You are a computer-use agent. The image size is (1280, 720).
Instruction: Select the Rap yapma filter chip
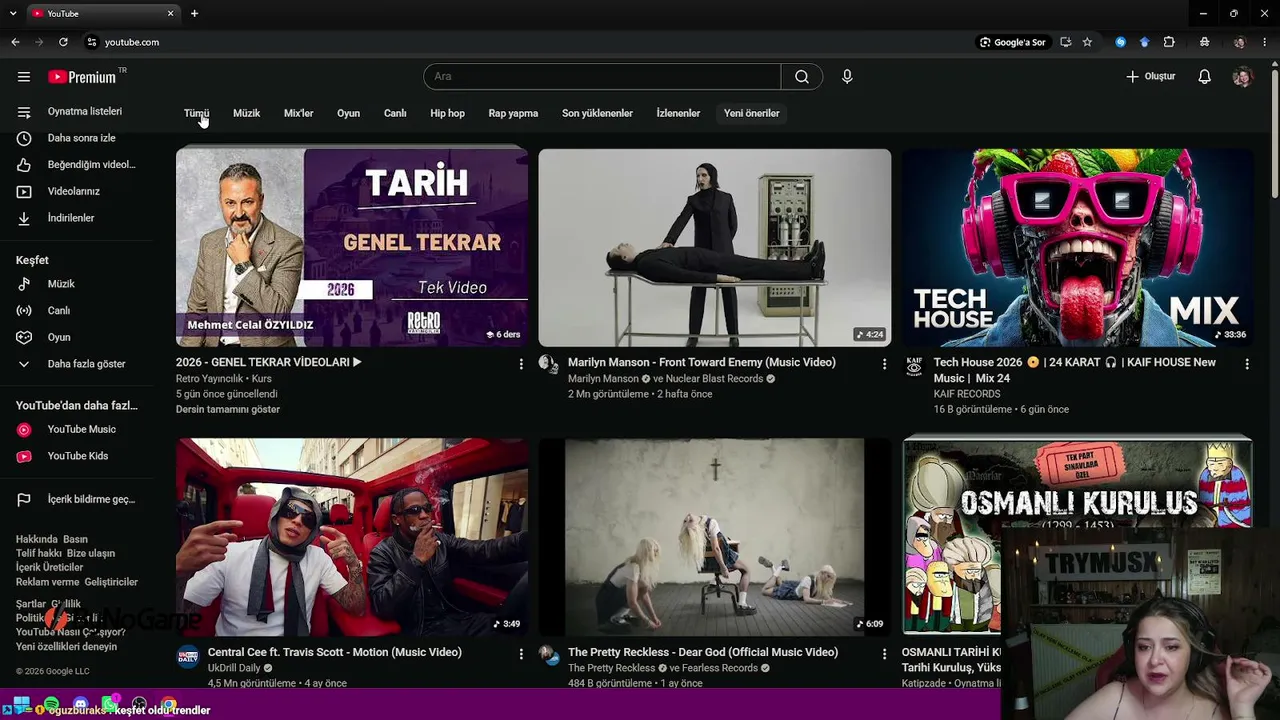pos(513,113)
